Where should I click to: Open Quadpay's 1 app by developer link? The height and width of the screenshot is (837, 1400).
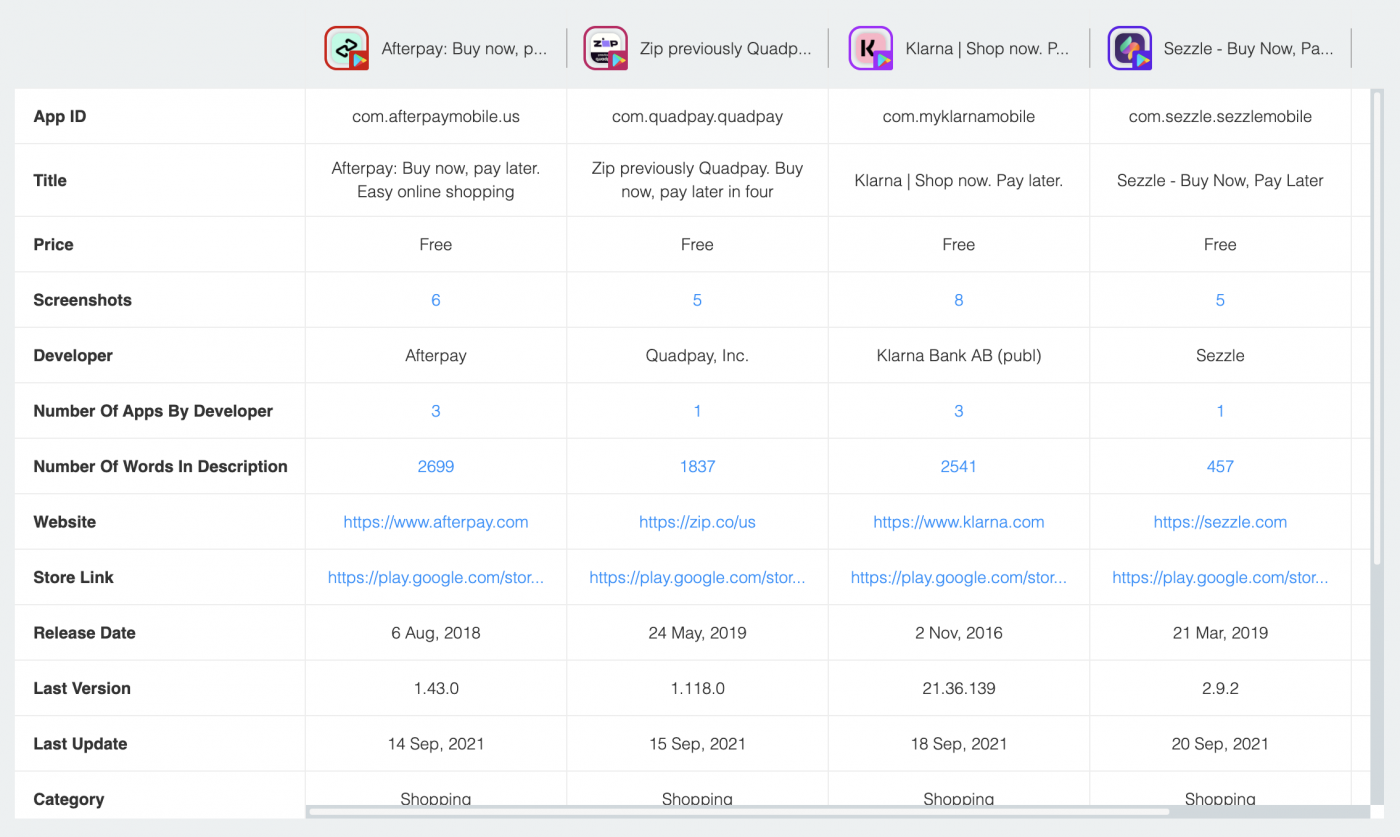pyautogui.click(x=697, y=410)
